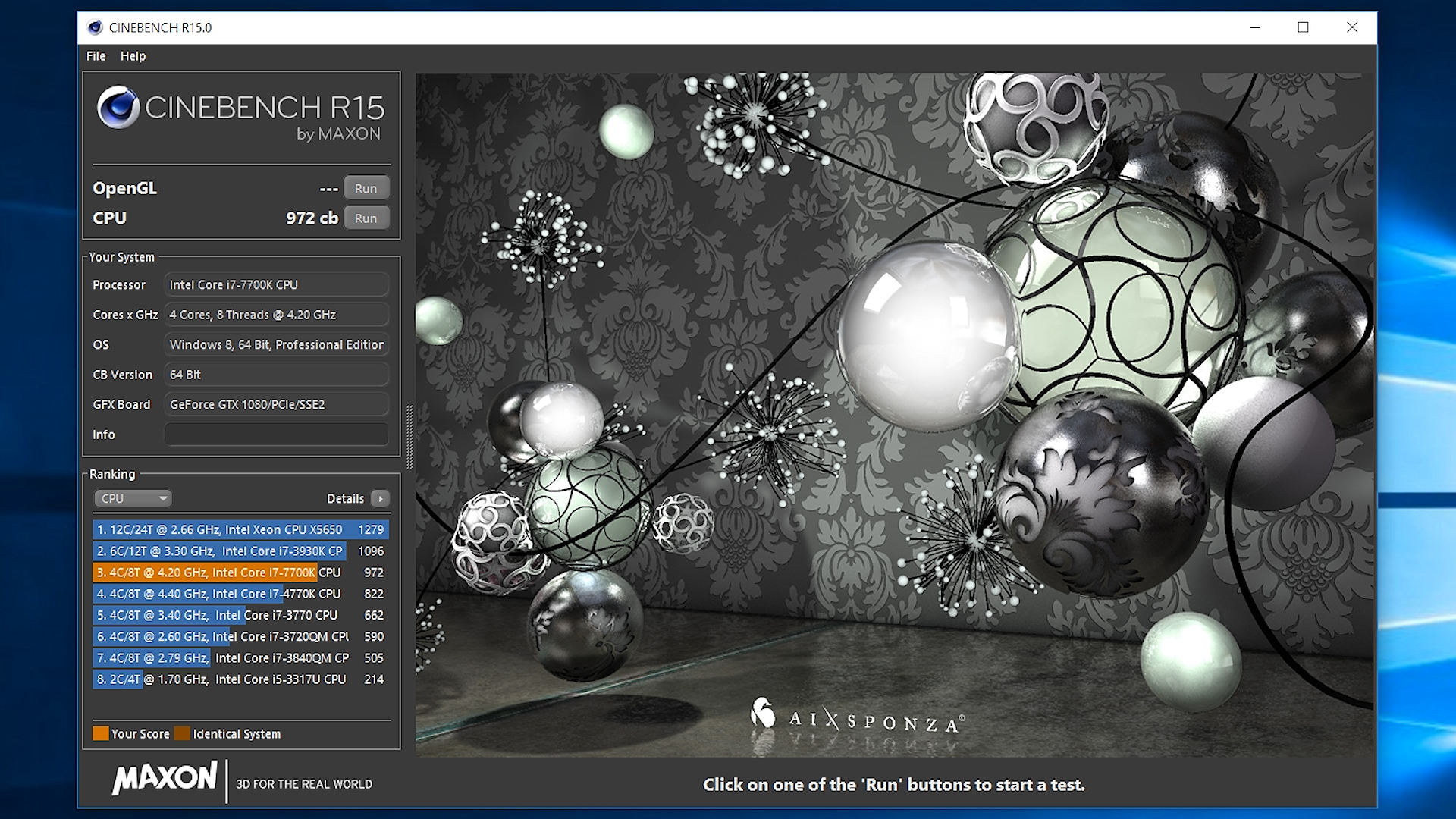Select ranking row Intel Core i7-4770K
The height and width of the screenshot is (819, 1456).
[x=241, y=594]
